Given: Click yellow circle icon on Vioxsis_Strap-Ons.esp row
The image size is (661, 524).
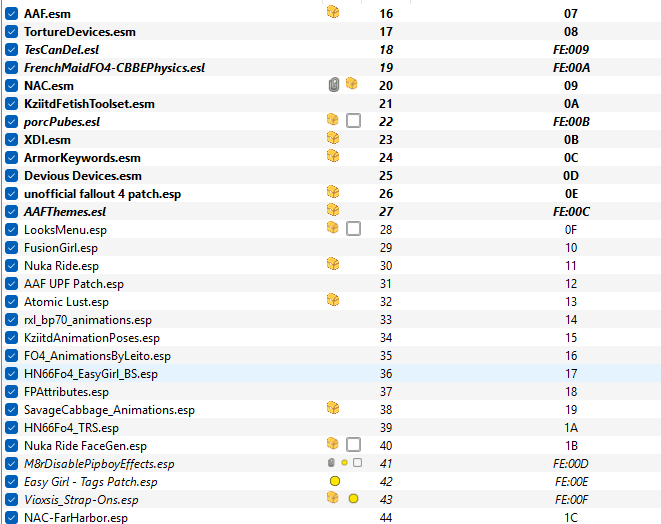Looking at the screenshot, I should pos(353,499).
